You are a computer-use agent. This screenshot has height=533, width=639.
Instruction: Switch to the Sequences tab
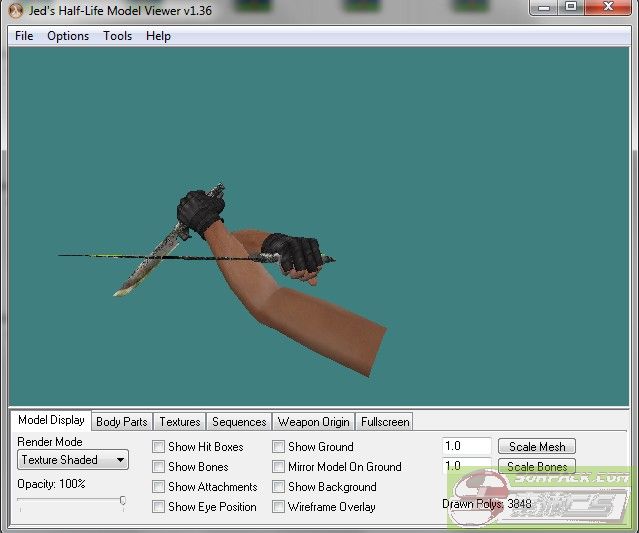(x=239, y=422)
